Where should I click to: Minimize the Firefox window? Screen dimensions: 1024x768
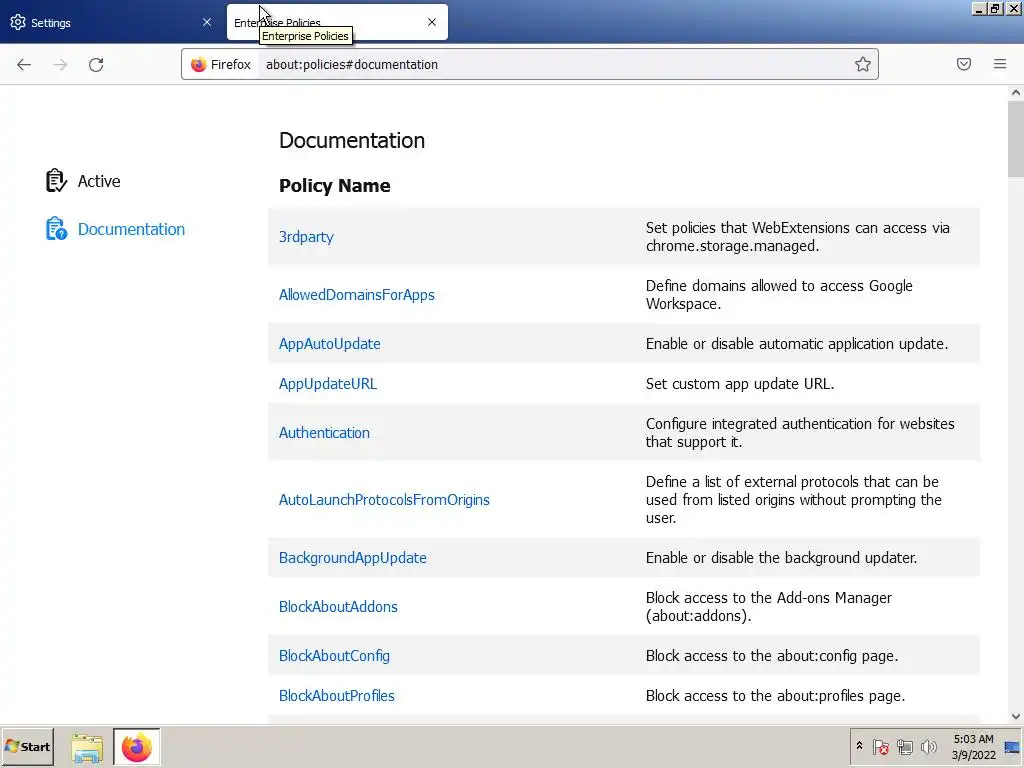[x=979, y=8]
